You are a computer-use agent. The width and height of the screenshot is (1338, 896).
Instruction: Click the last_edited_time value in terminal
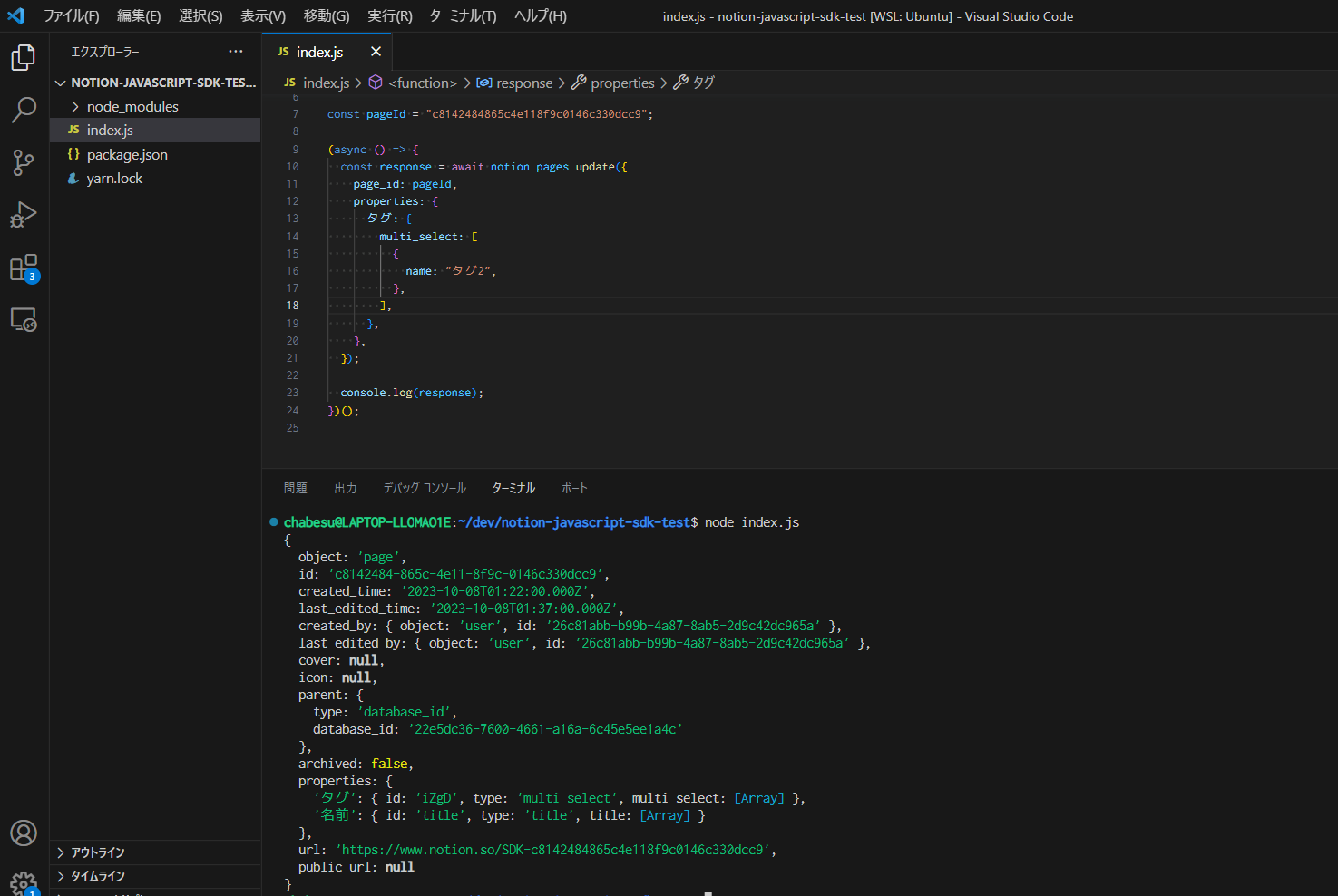coord(523,609)
